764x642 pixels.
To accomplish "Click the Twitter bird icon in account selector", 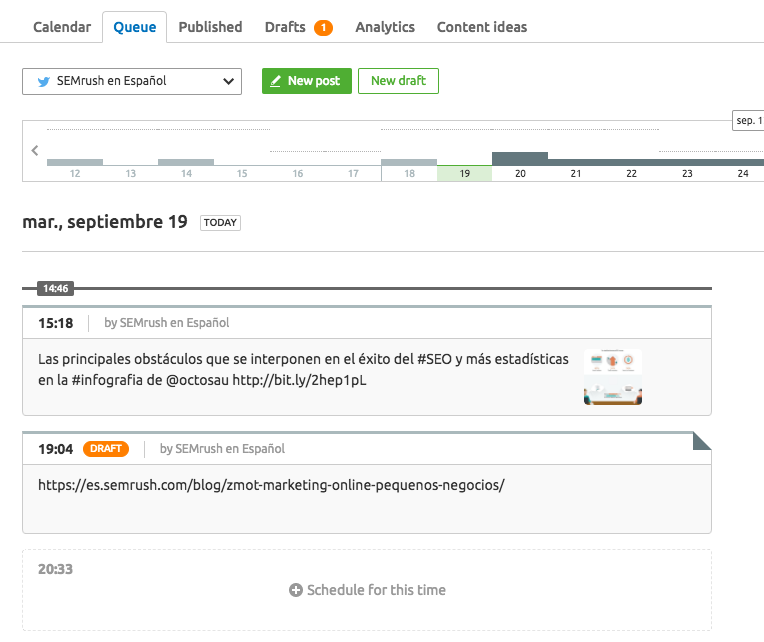I will pyautogui.click(x=44, y=81).
